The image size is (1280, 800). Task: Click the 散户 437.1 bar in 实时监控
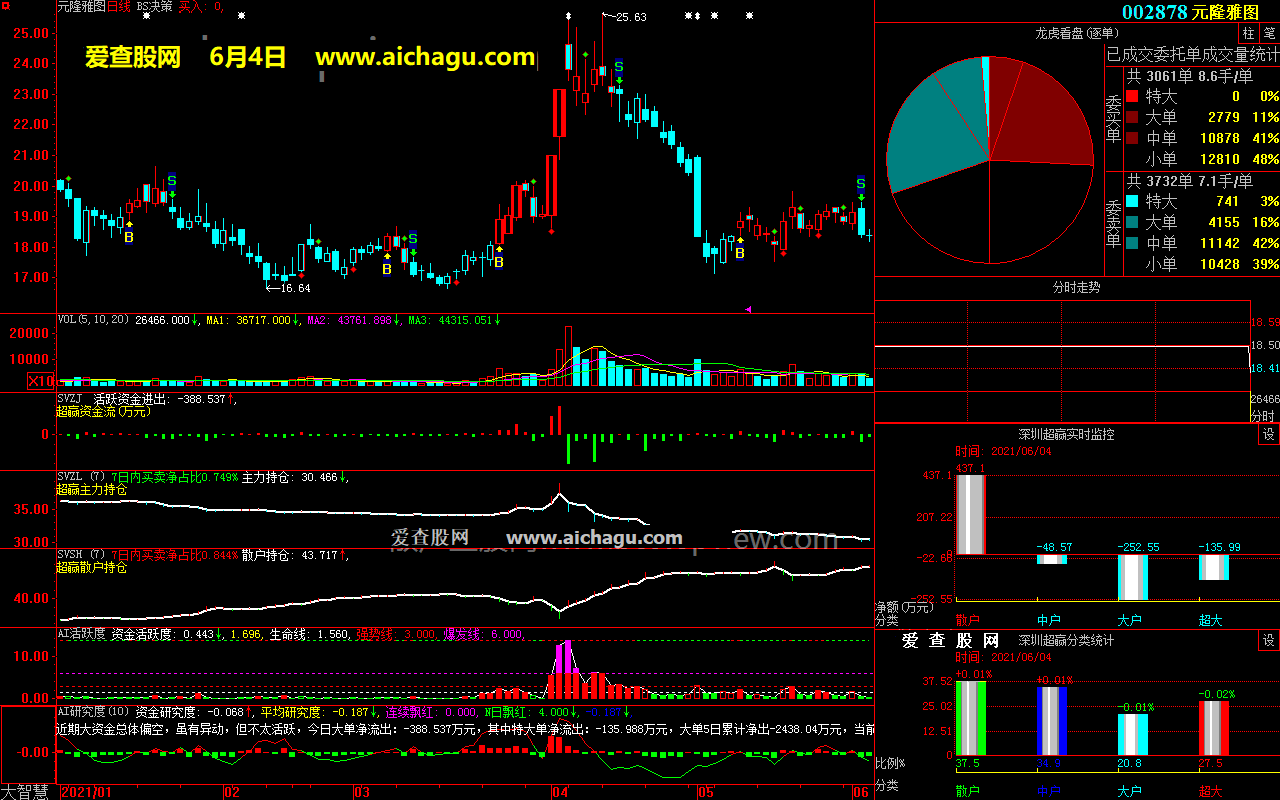click(x=971, y=515)
